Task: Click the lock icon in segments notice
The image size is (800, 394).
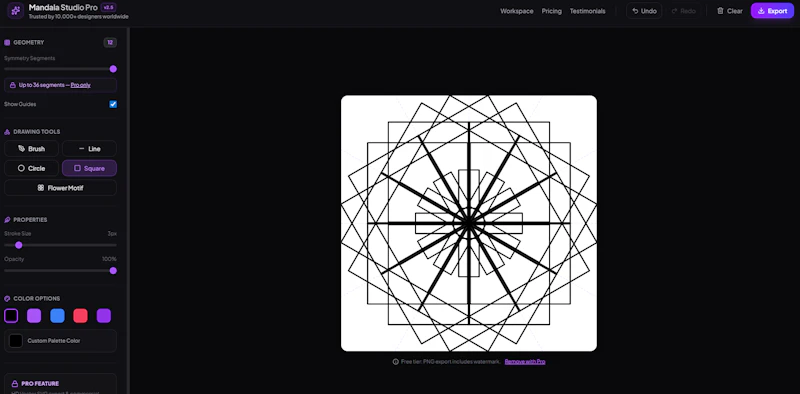Action: tap(13, 85)
